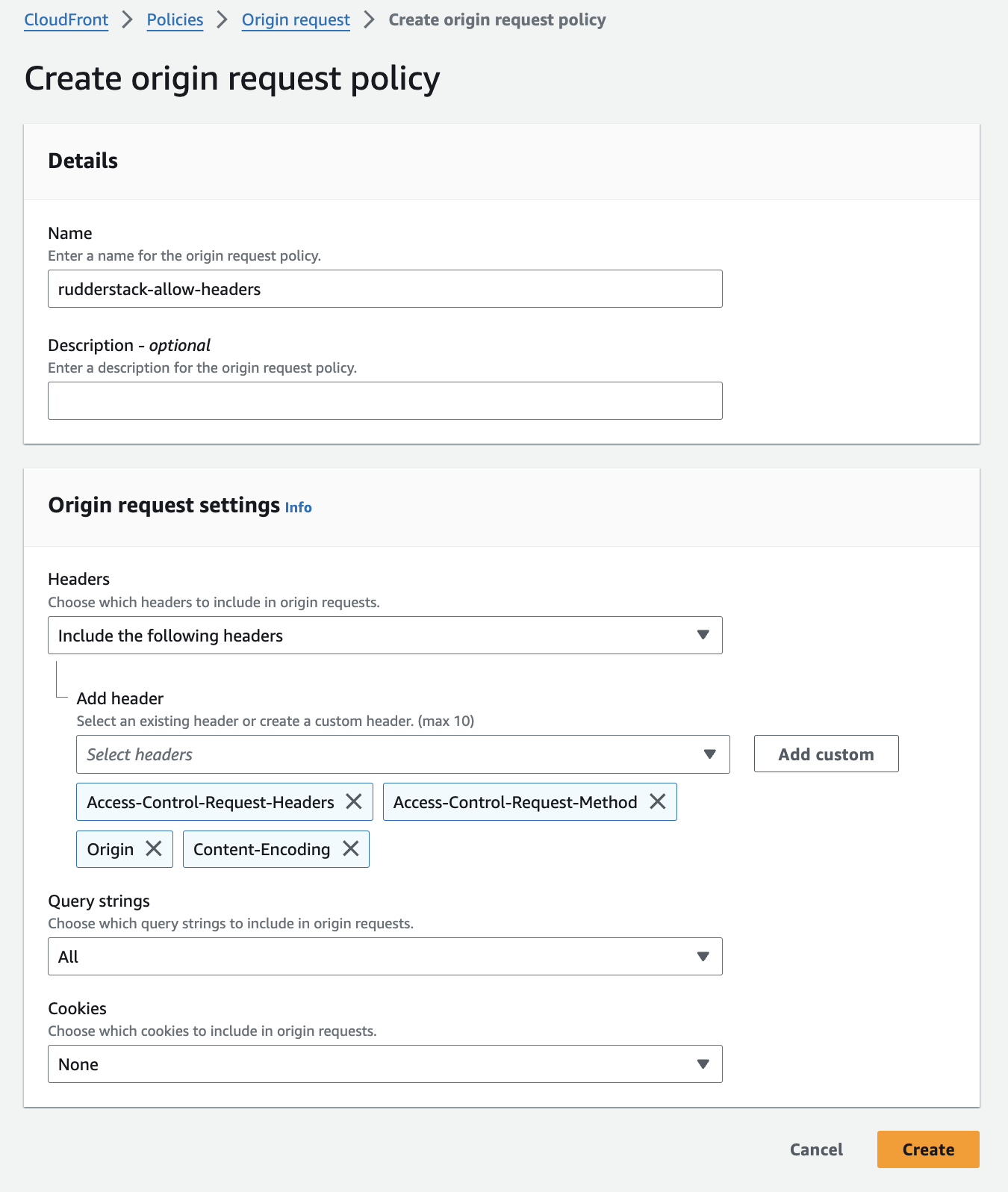Click the Origin request settings heading
This screenshot has height=1192, width=1008.
click(164, 506)
